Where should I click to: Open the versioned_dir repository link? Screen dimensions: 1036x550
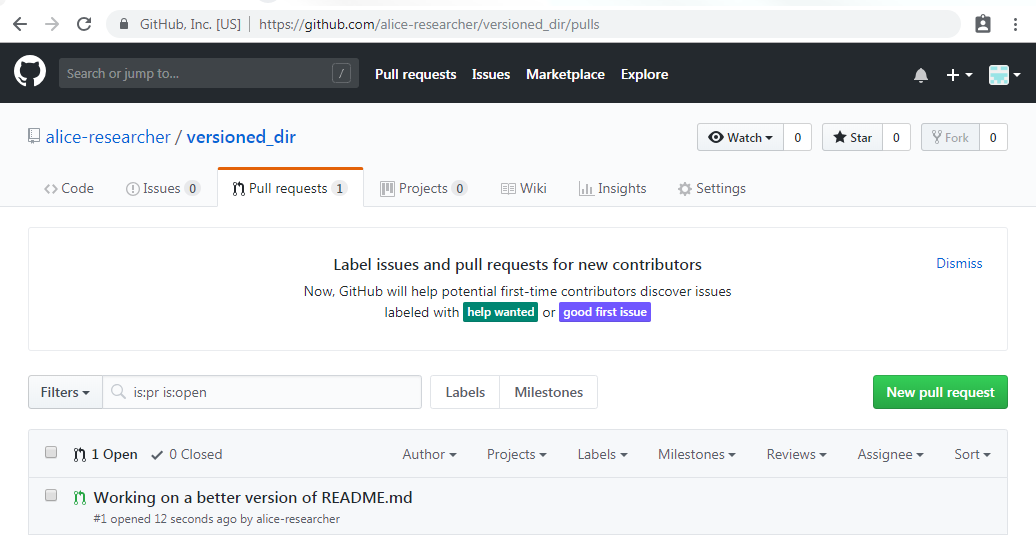241,137
